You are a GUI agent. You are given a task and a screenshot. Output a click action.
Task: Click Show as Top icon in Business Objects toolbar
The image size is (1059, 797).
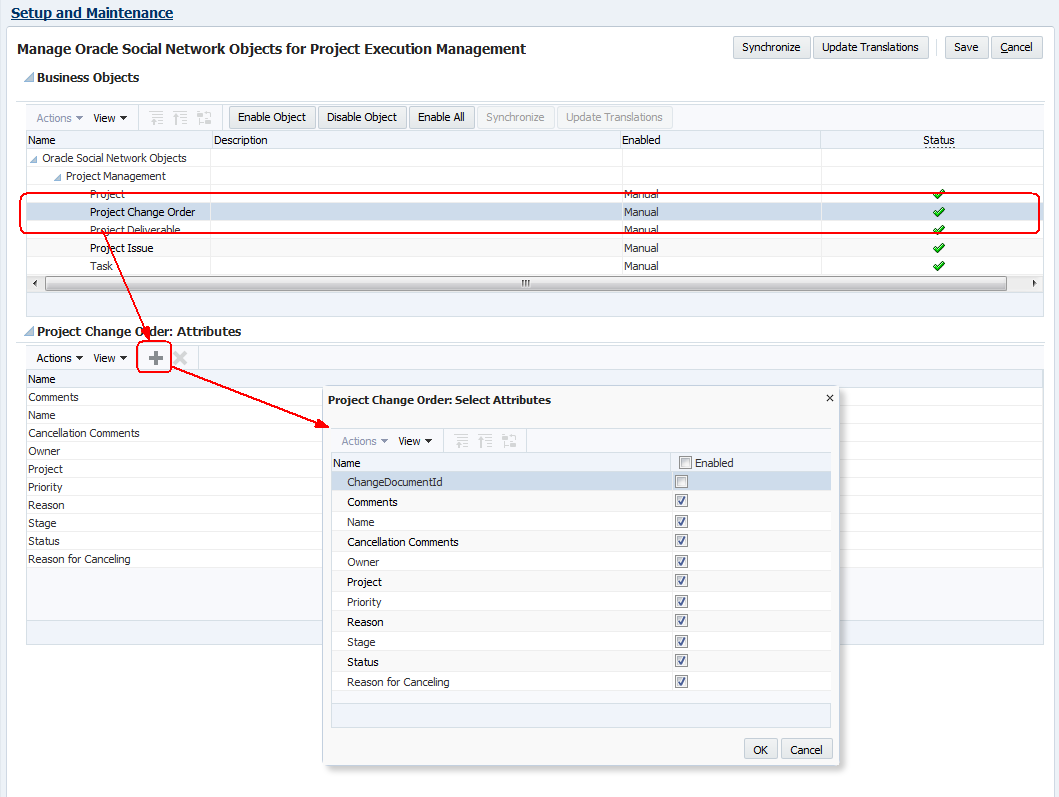click(204, 118)
